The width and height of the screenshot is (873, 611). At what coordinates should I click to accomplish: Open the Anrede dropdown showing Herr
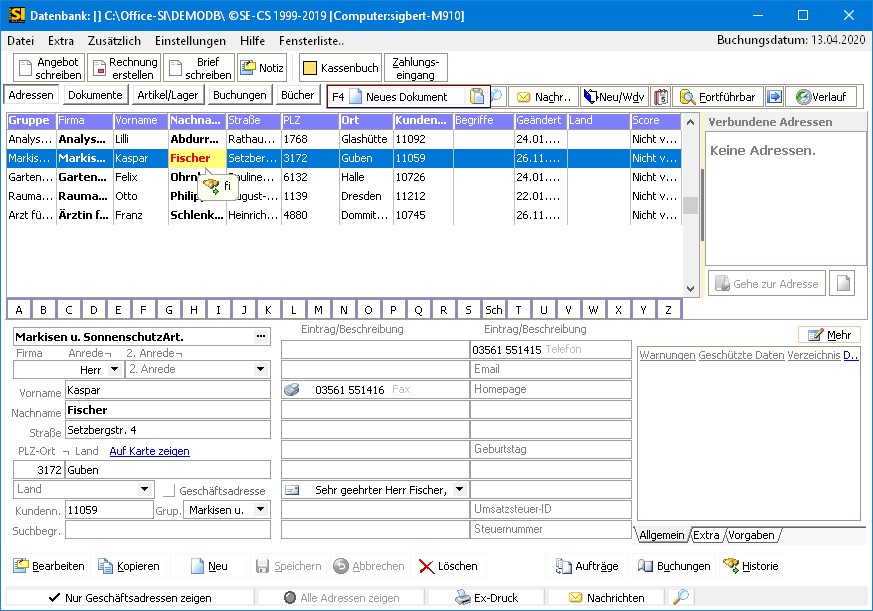[114, 370]
